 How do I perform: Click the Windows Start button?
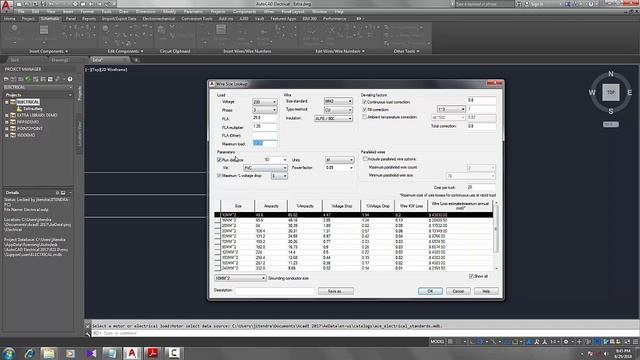point(9,353)
